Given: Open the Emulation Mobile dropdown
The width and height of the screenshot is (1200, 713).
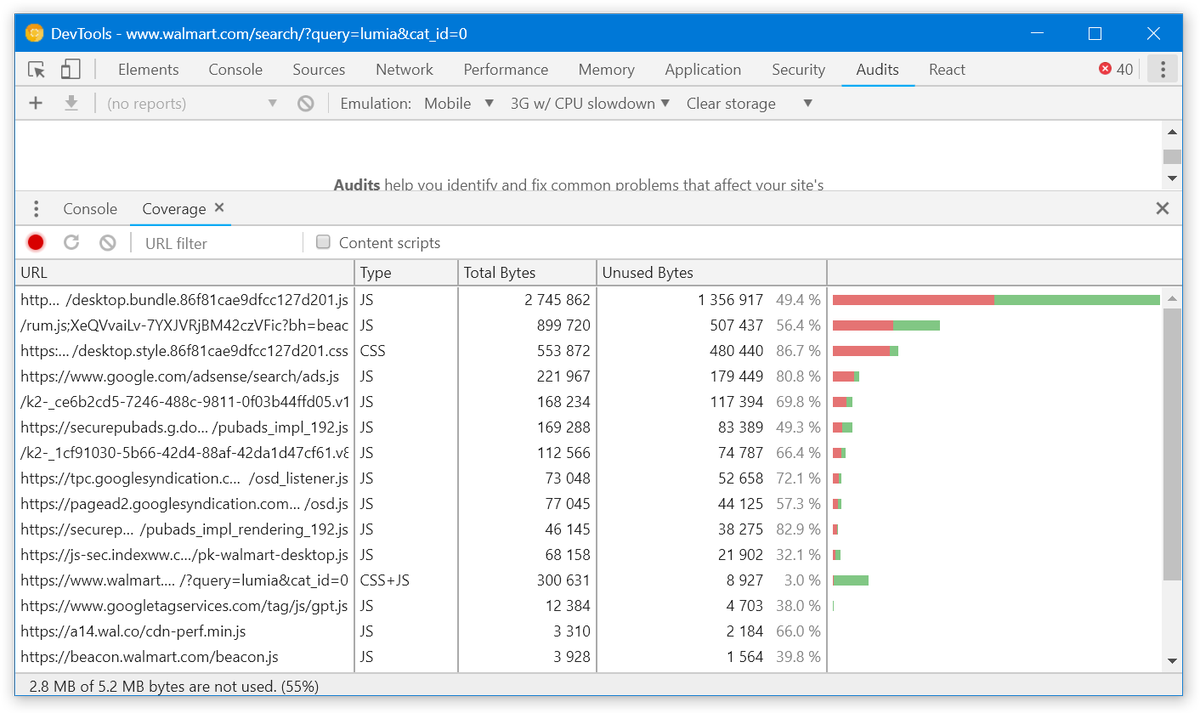Looking at the screenshot, I should 459,103.
